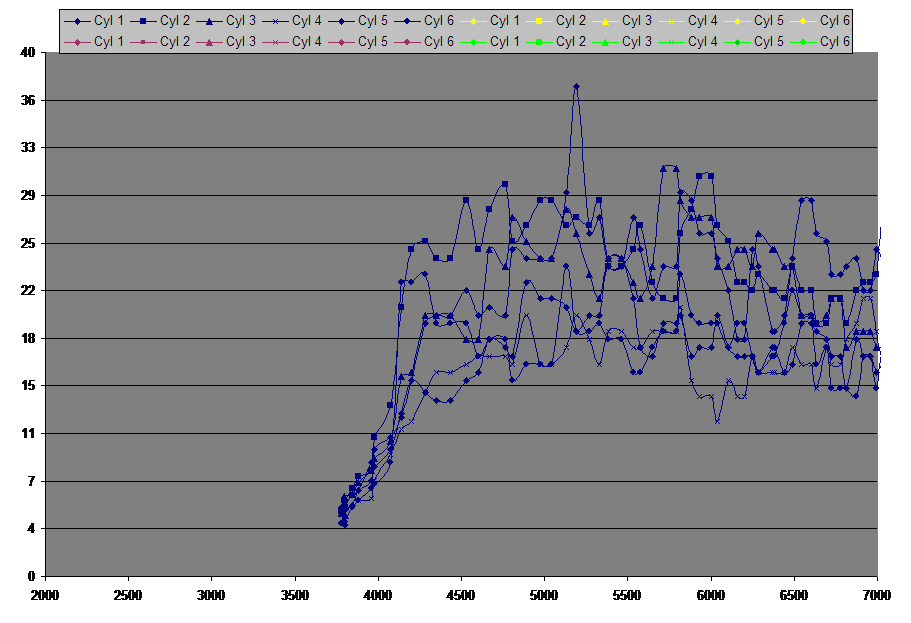911x623 pixels.
Task: Click the green Cyl 6 legend label
Action: [x=836, y=41]
